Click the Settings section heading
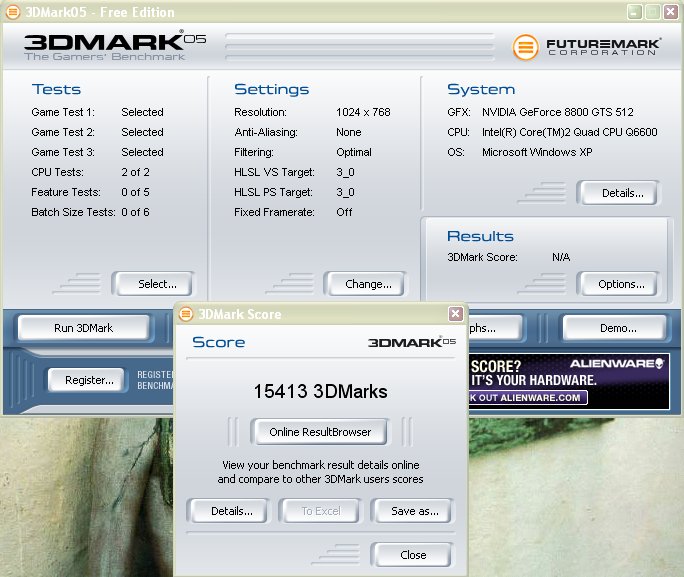Screen dimensions: 684x577 (271, 89)
